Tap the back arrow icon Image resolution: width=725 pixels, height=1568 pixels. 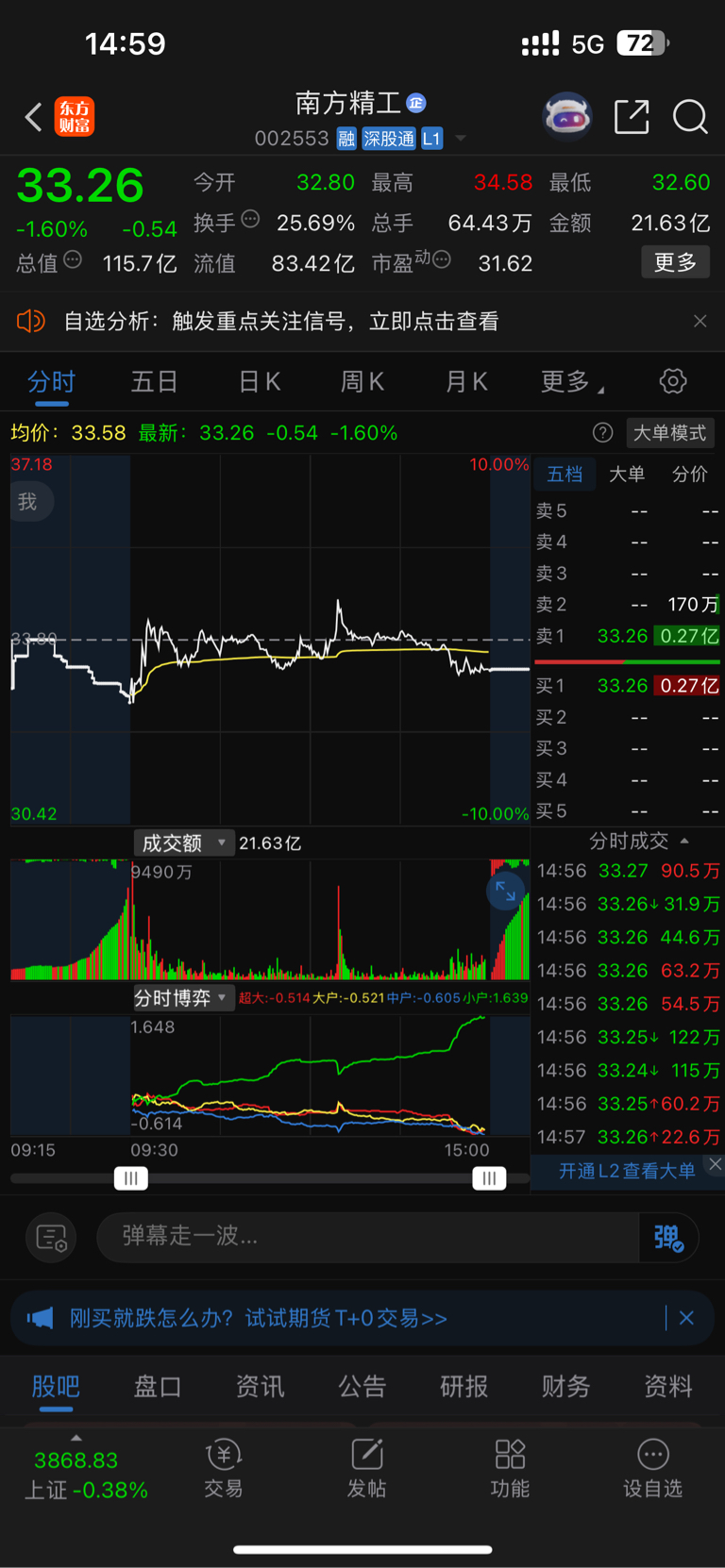point(34,117)
